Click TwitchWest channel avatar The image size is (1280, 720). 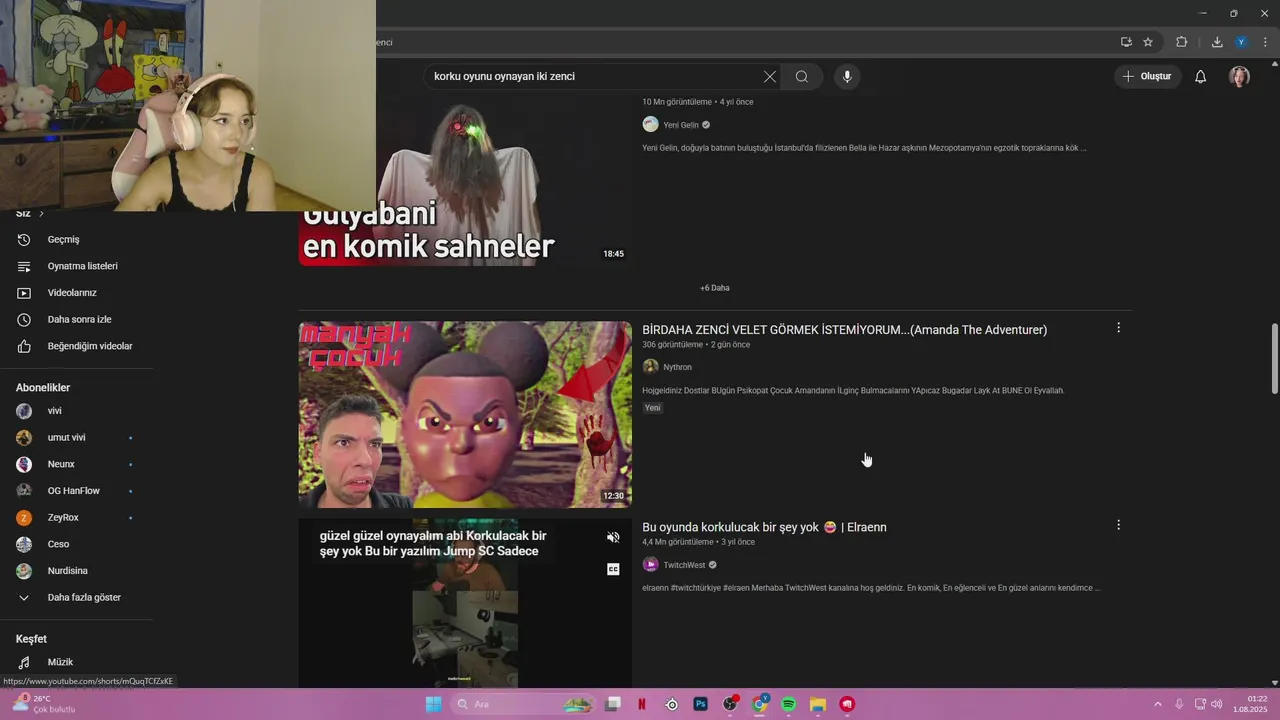click(650, 565)
